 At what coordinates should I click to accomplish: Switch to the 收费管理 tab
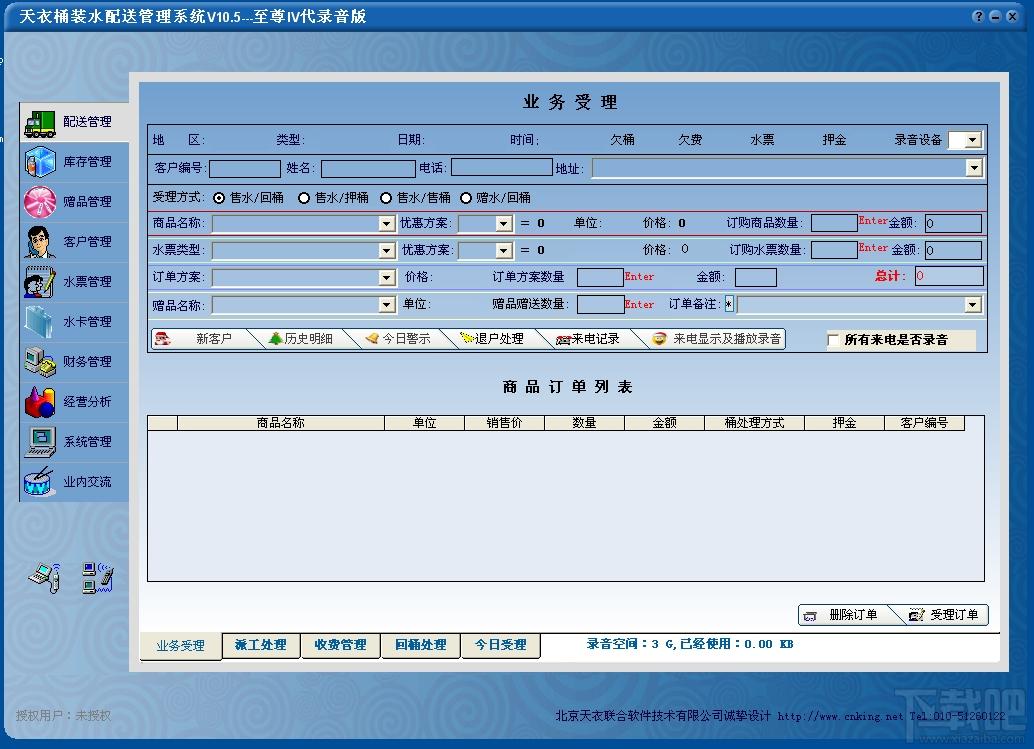340,645
